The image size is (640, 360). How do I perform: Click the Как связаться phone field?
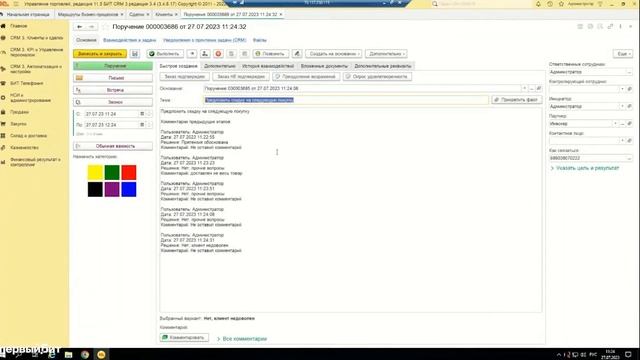pos(587,158)
